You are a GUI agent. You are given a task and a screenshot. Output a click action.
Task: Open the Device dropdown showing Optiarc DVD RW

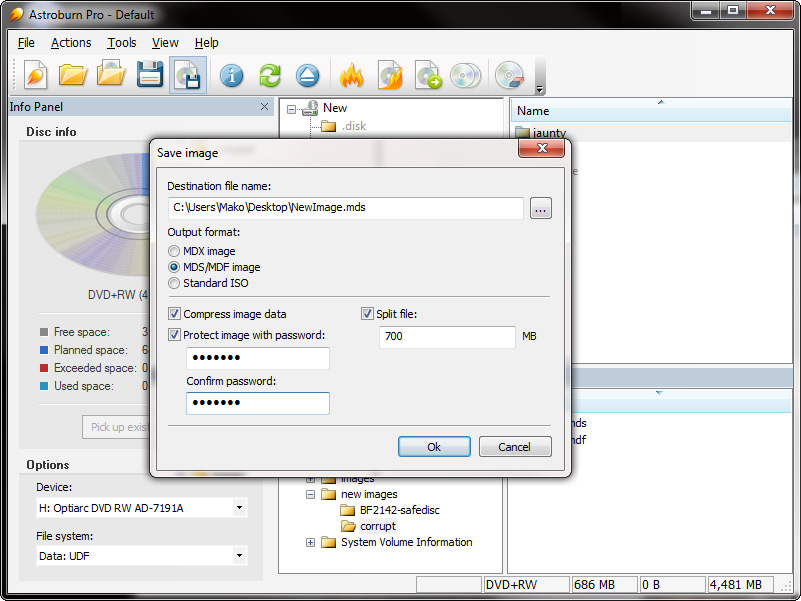(239, 507)
